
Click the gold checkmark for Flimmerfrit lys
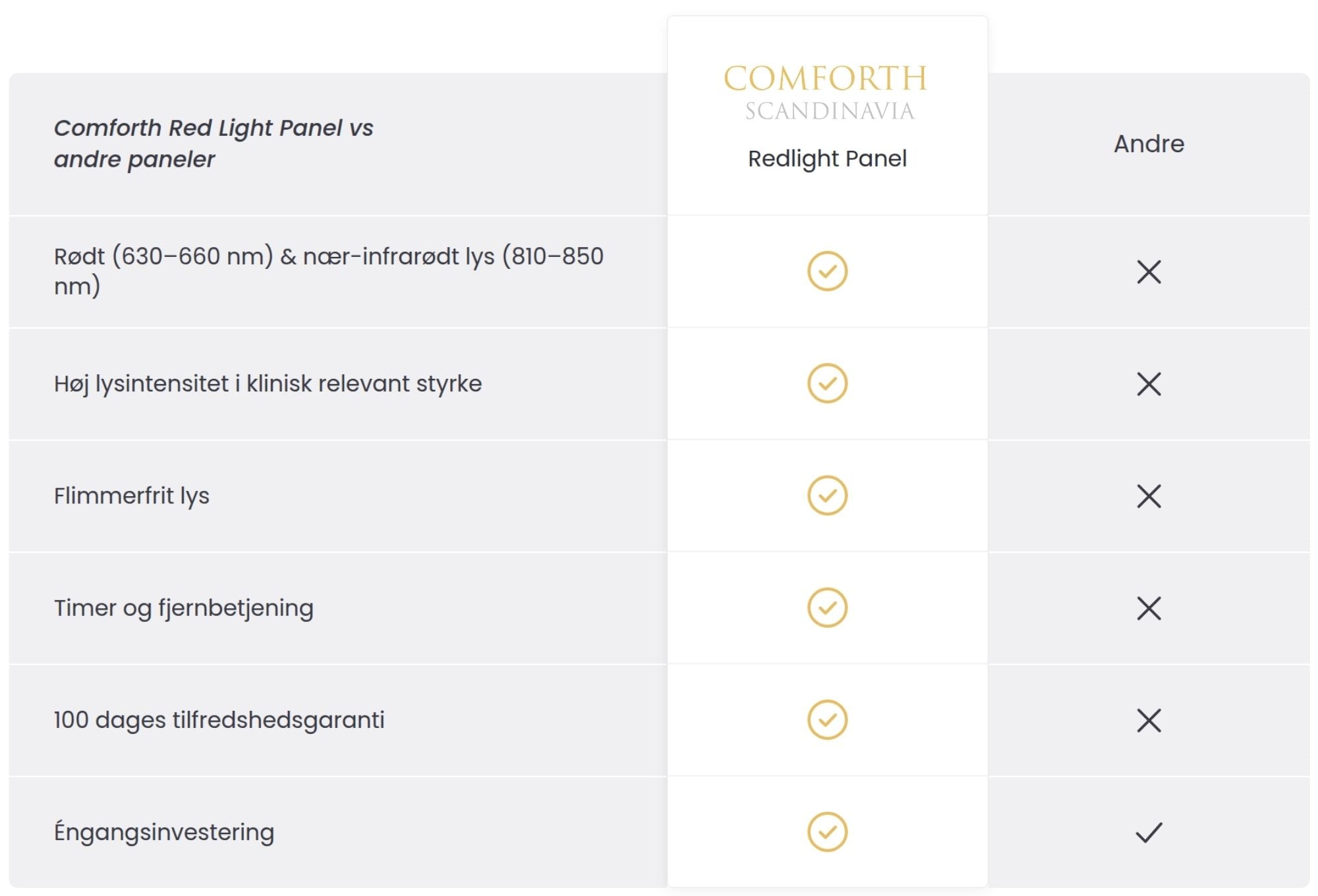827,495
